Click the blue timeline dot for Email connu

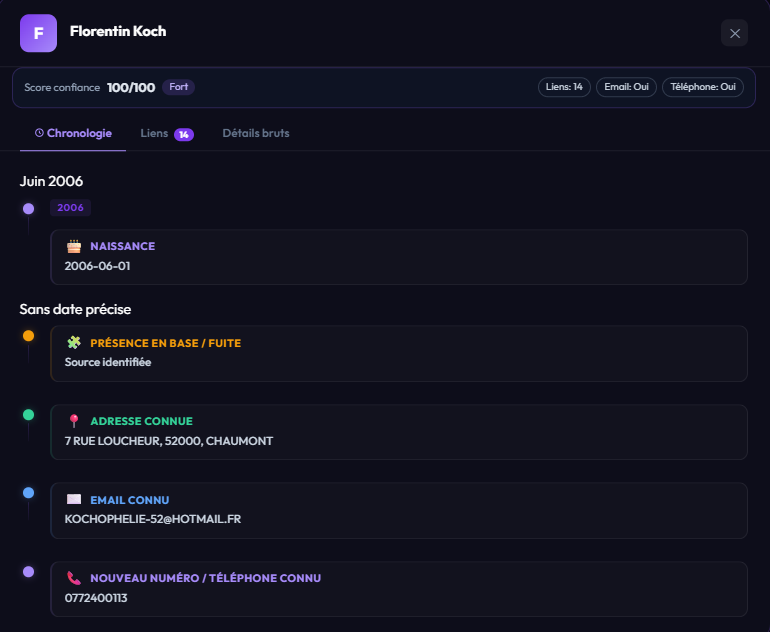click(28, 493)
